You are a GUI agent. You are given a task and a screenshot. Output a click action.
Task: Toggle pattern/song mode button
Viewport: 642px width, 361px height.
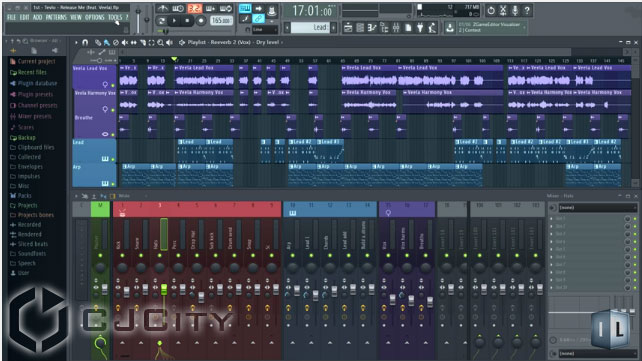point(161,20)
